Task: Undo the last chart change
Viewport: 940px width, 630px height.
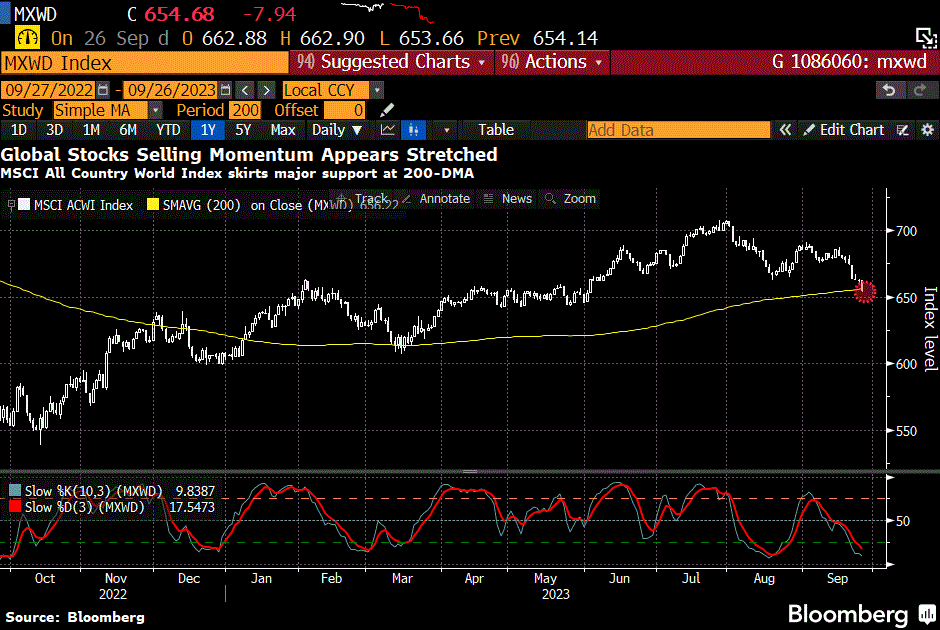Action: 889,90
